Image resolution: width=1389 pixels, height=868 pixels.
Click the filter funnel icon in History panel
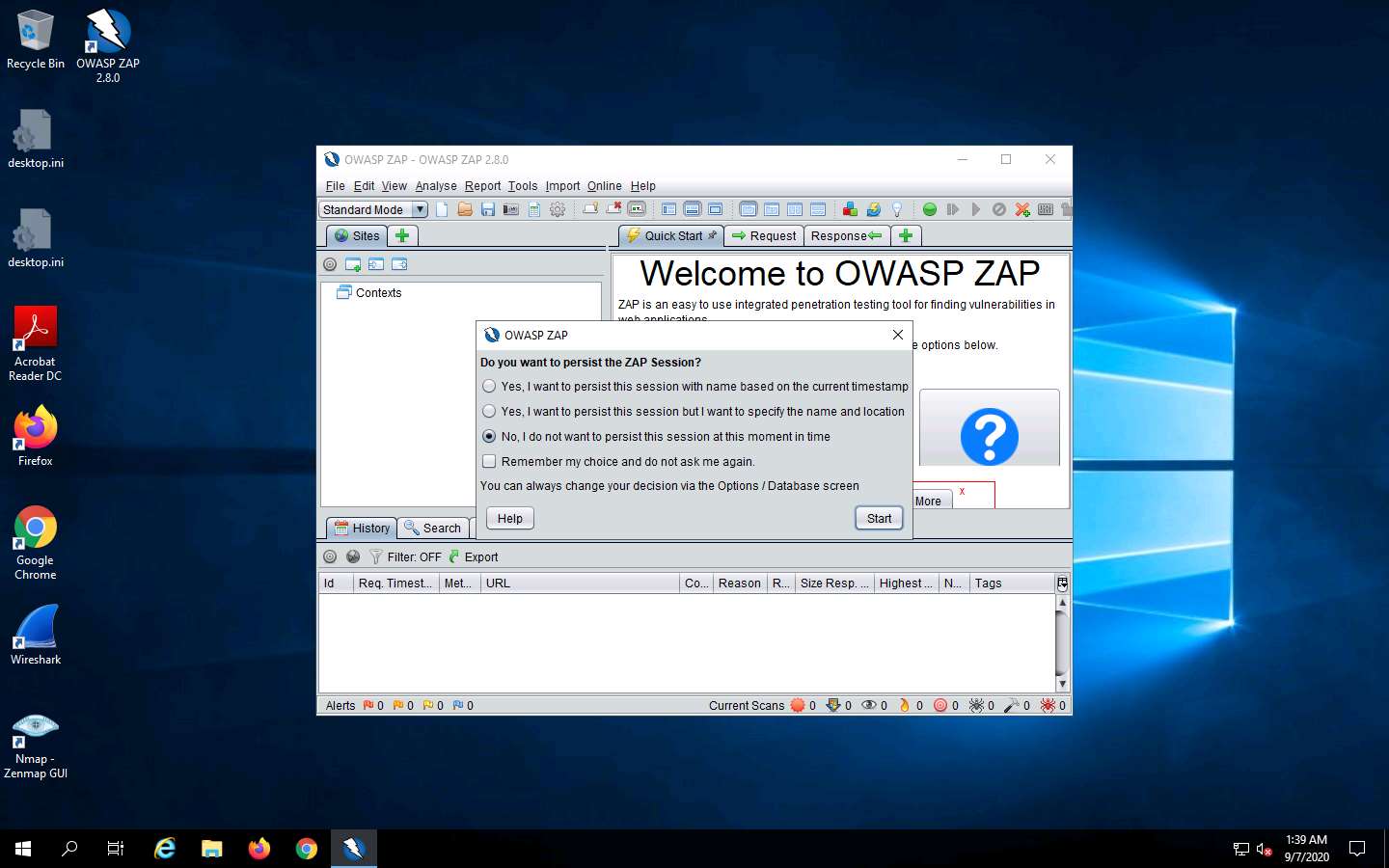pos(376,556)
